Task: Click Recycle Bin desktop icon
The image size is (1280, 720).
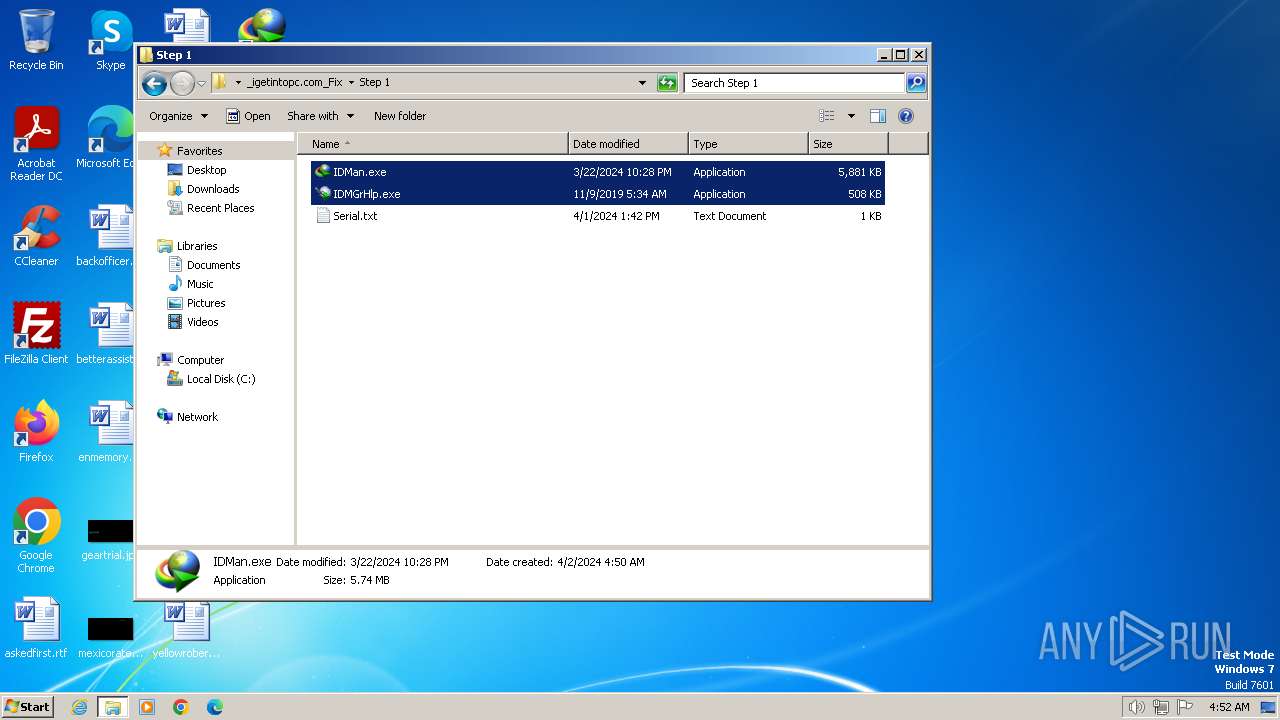Action: click(36, 40)
